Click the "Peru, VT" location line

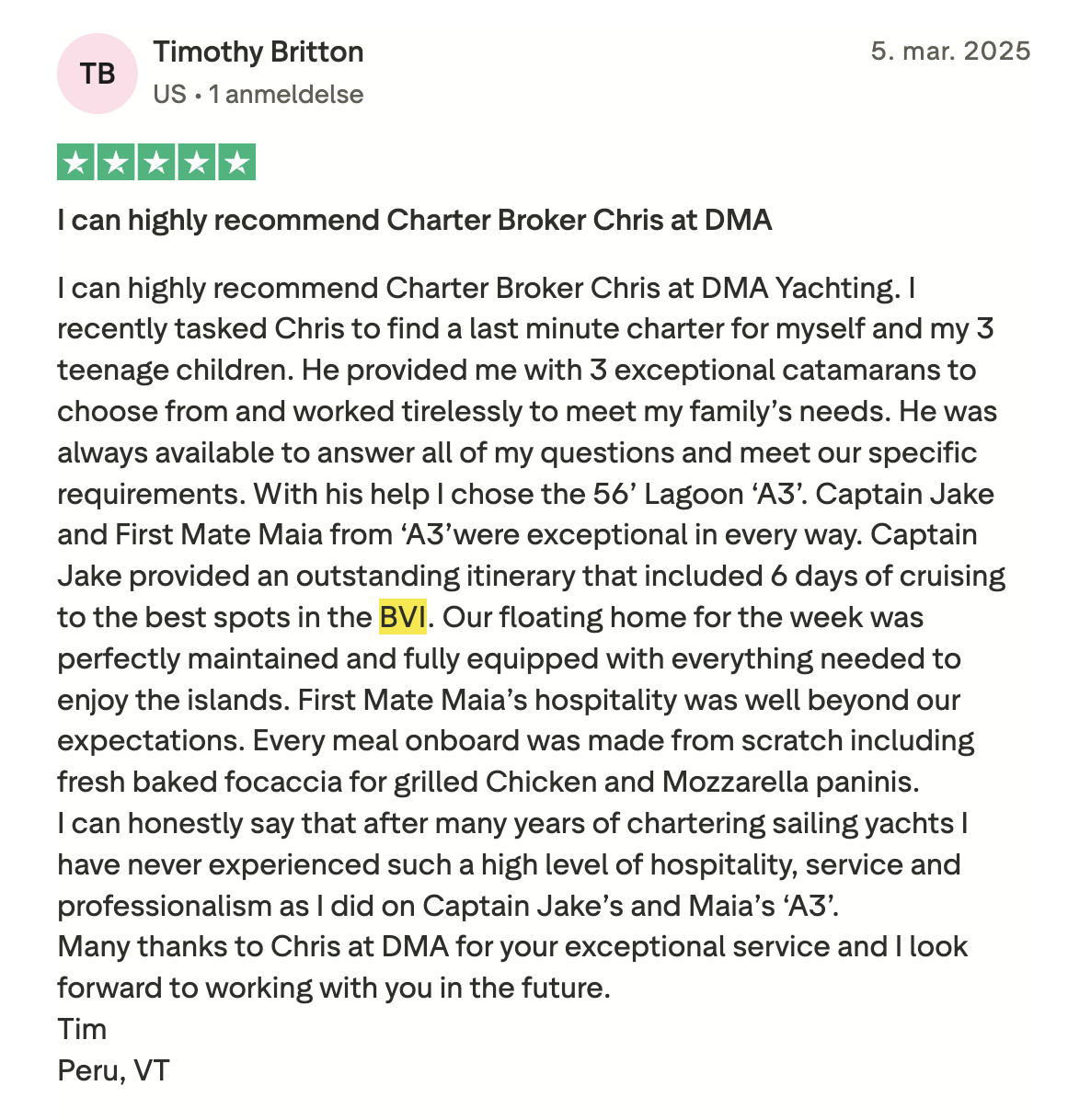tap(113, 1070)
